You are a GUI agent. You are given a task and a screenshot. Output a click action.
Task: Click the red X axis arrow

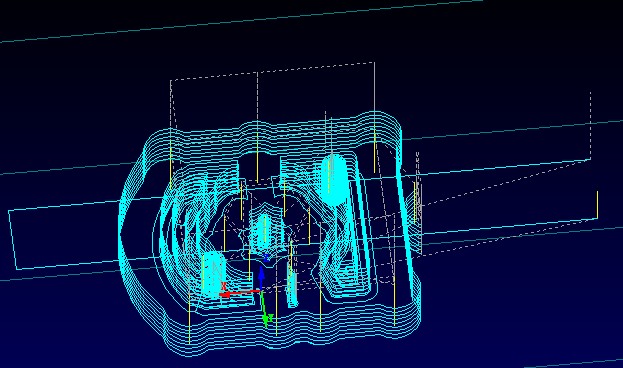click(240, 293)
